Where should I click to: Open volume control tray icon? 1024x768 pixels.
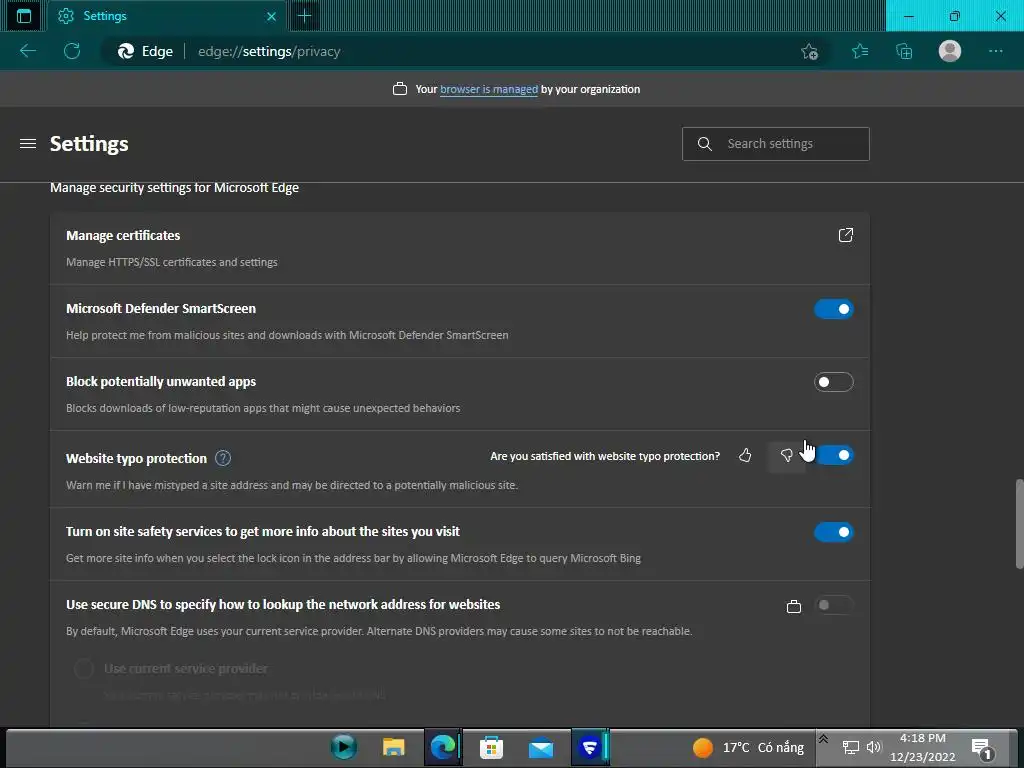[874, 747]
